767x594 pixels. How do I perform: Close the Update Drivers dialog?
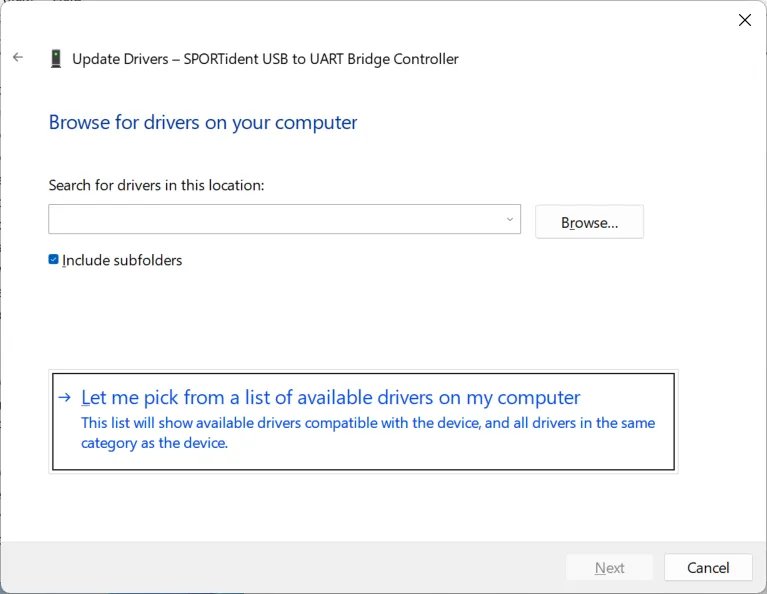point(744,20)
